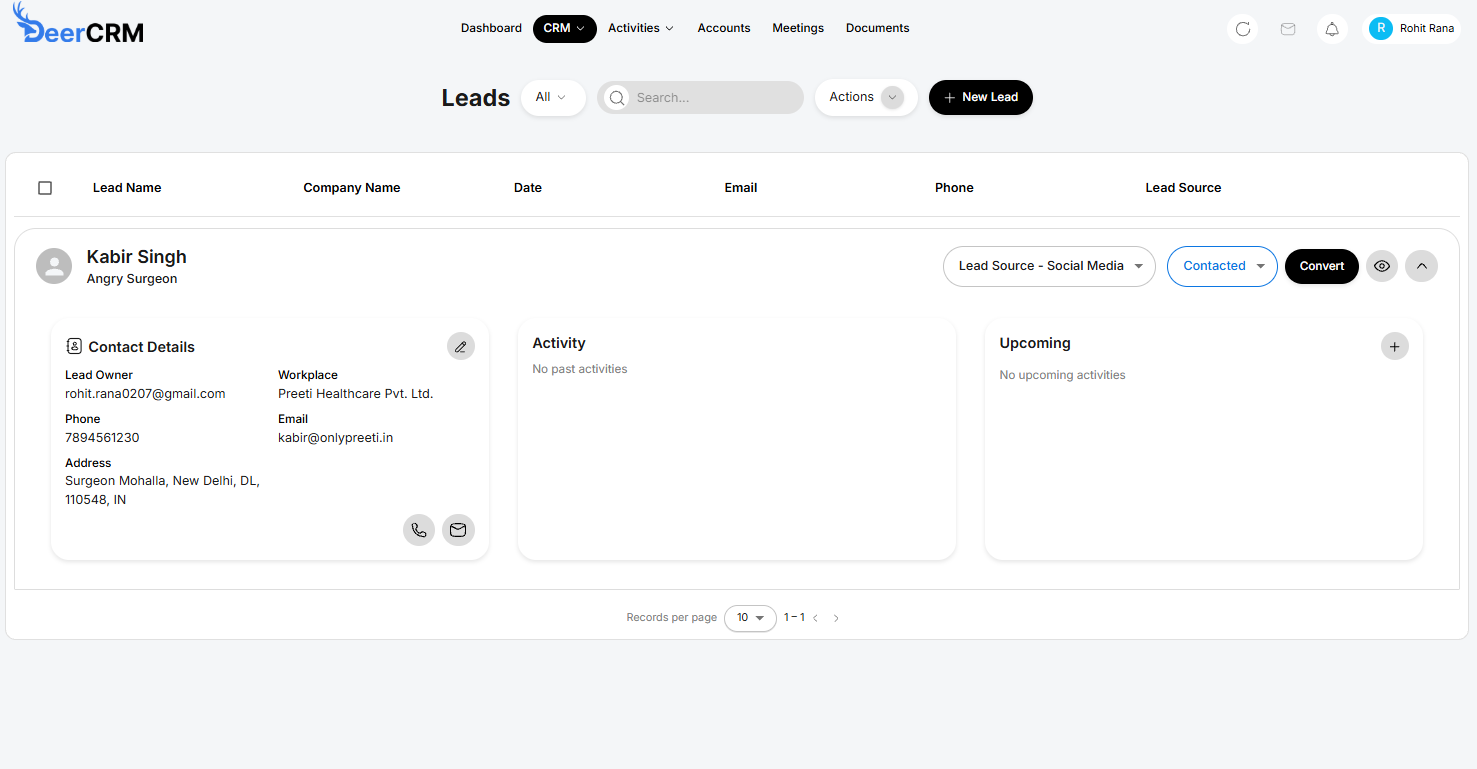Screen dimensions: 1477x769
Task: Refresh the page using the reload icon
Action: tap(1242, 29)
